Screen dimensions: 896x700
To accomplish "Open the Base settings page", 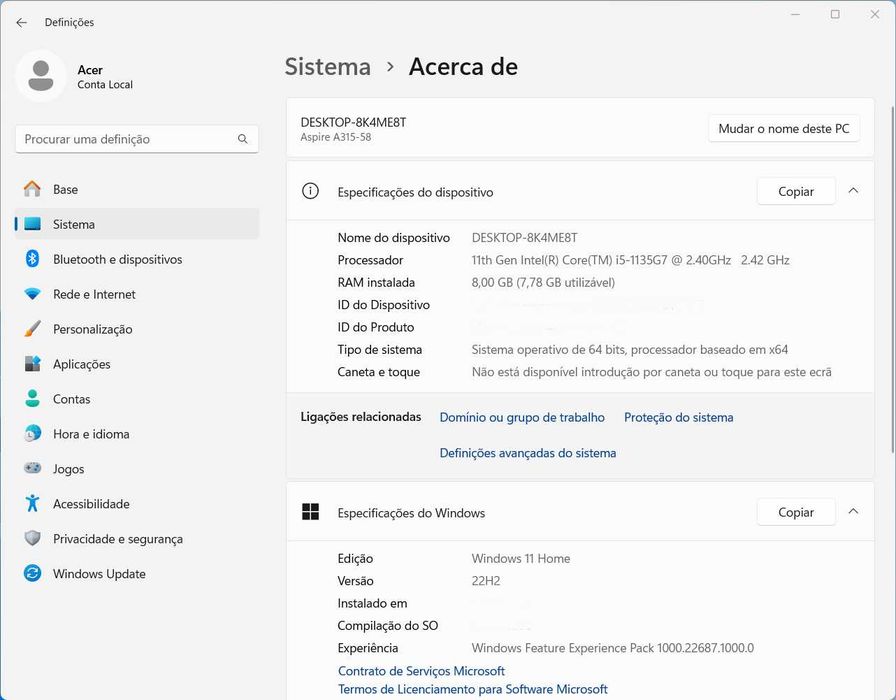I will tap(65, 189).
